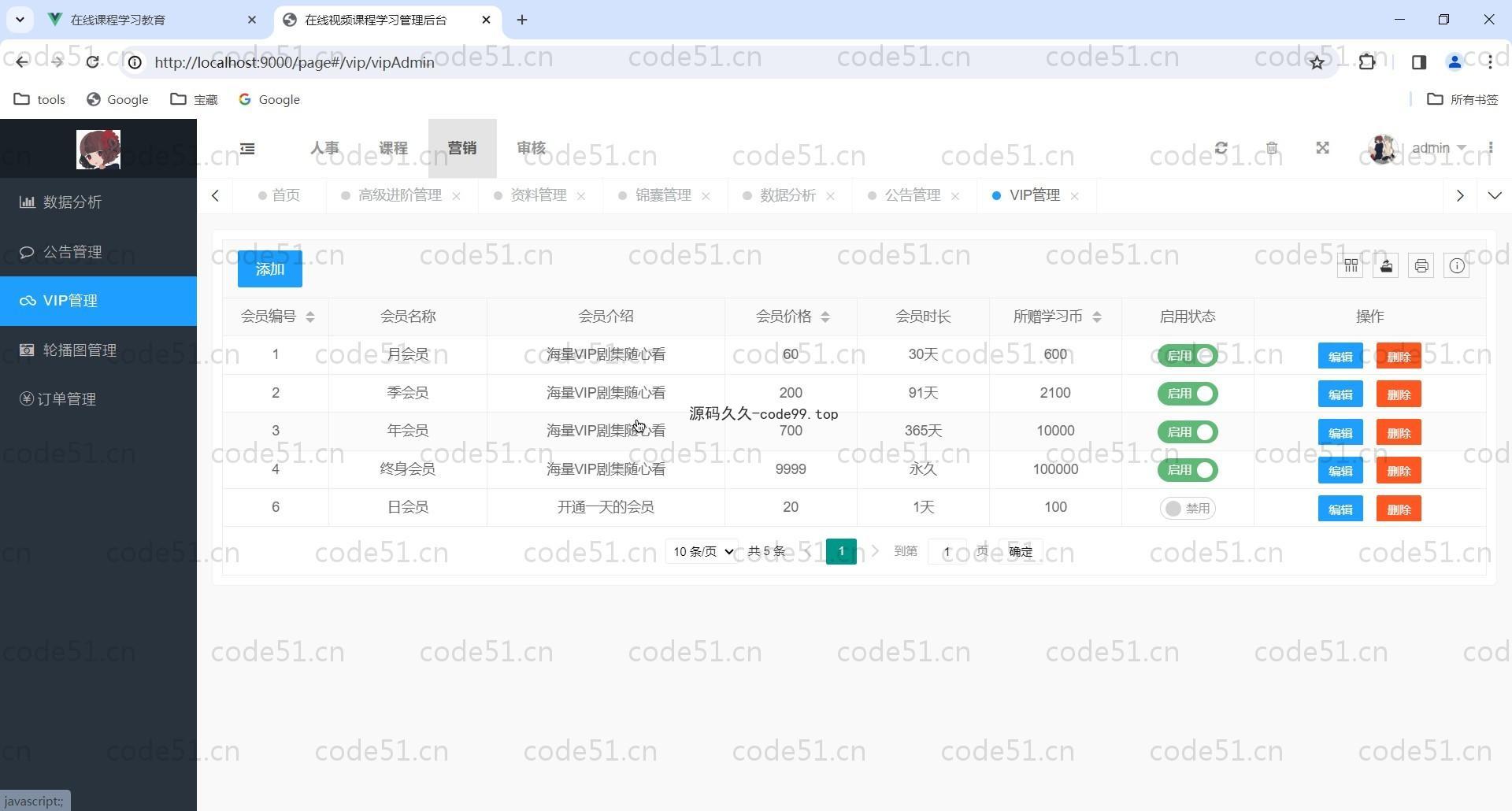Screen dimensions: 1512x811
Task: Switch to the 课程 top menu
Action: (393, 148)
